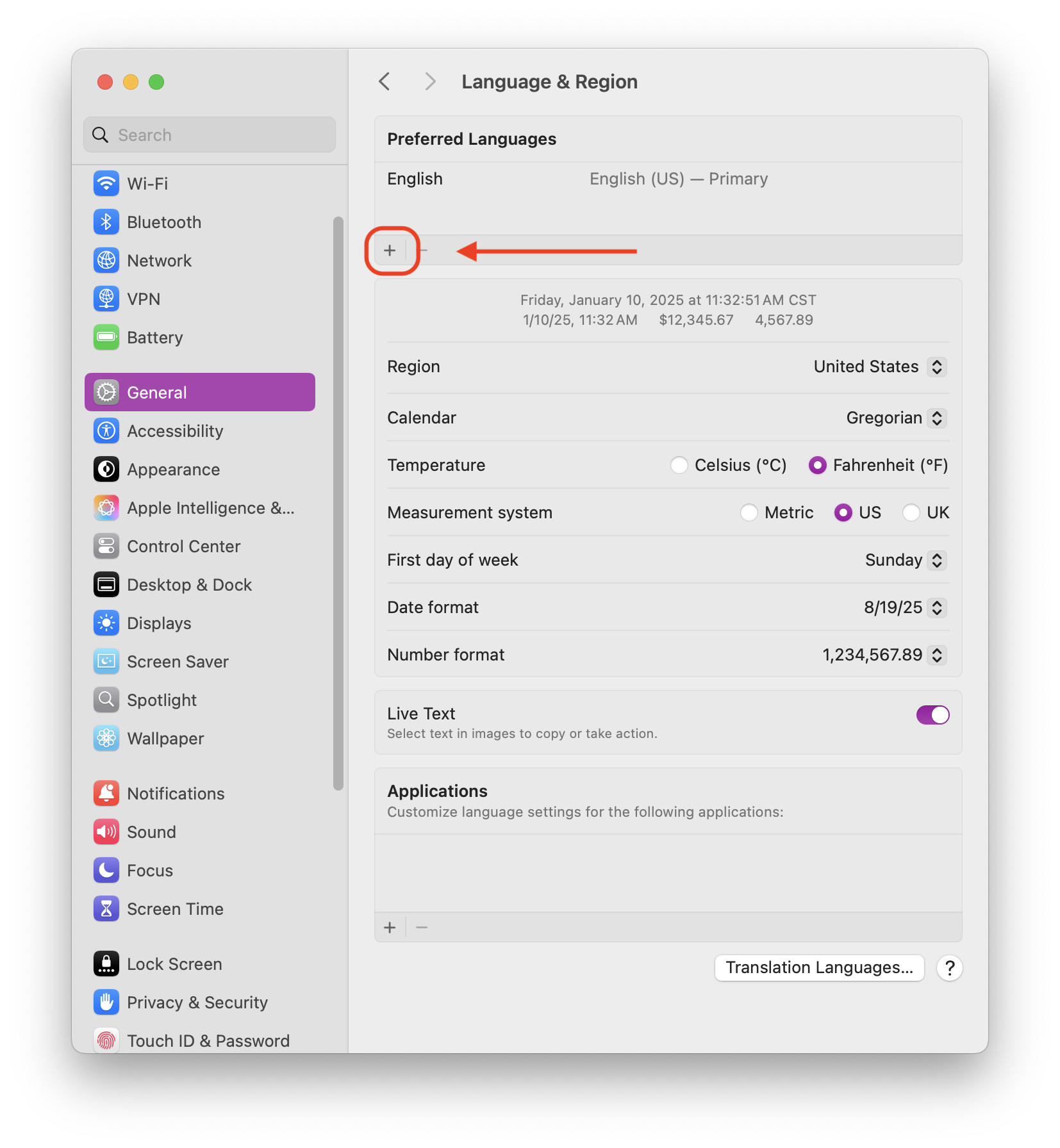Click the sidebar vertical scrollbar
Viewport: 1060px width, 1148px height.
pyautogui.click(x=338, y=504)
